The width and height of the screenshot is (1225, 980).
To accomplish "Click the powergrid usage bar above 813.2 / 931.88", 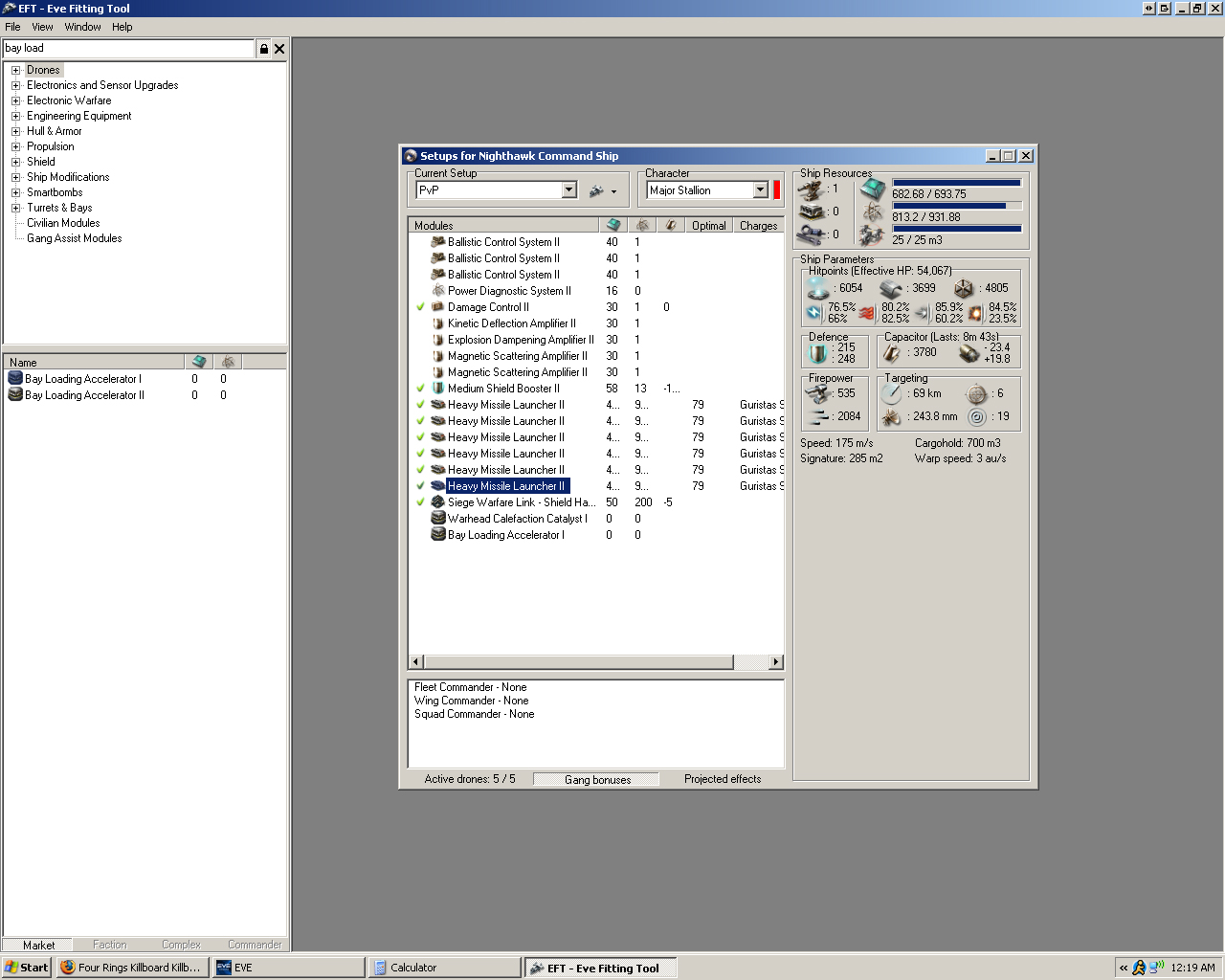I will 957,205.
